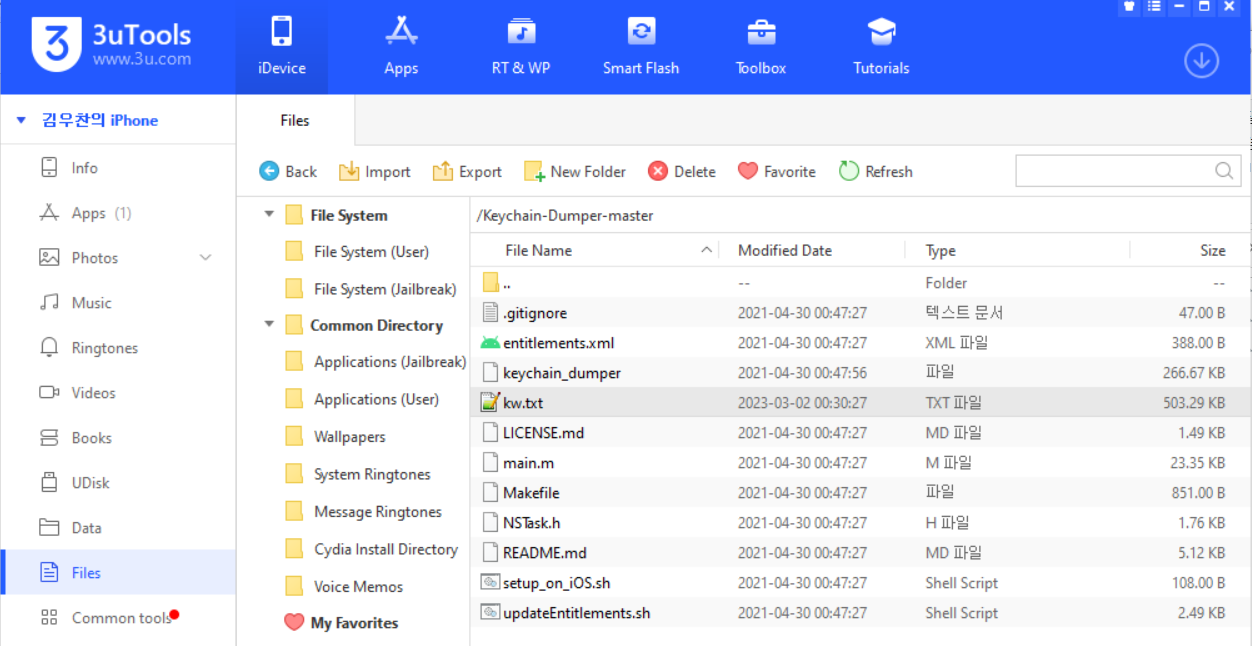Open My Favorites in tree
Screen dimensions: 1252x646
341,623
